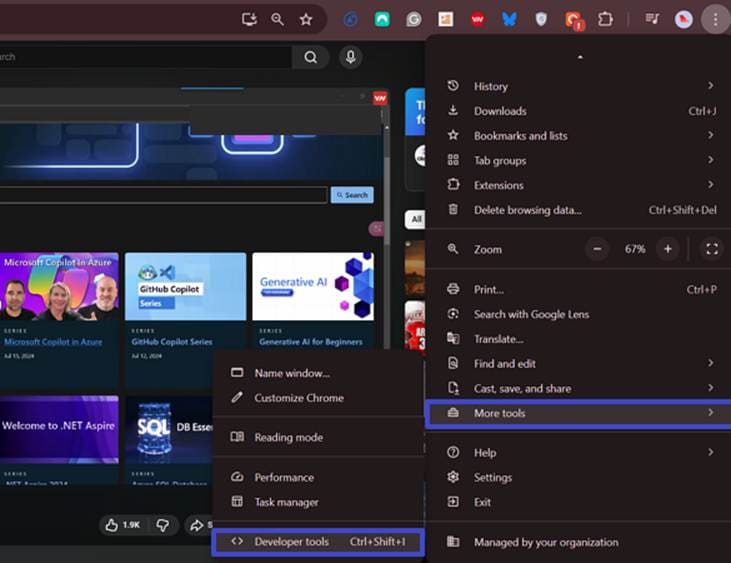The image size is (731, 563).
Task: Click the All filter chip
Action: [415, 219]
